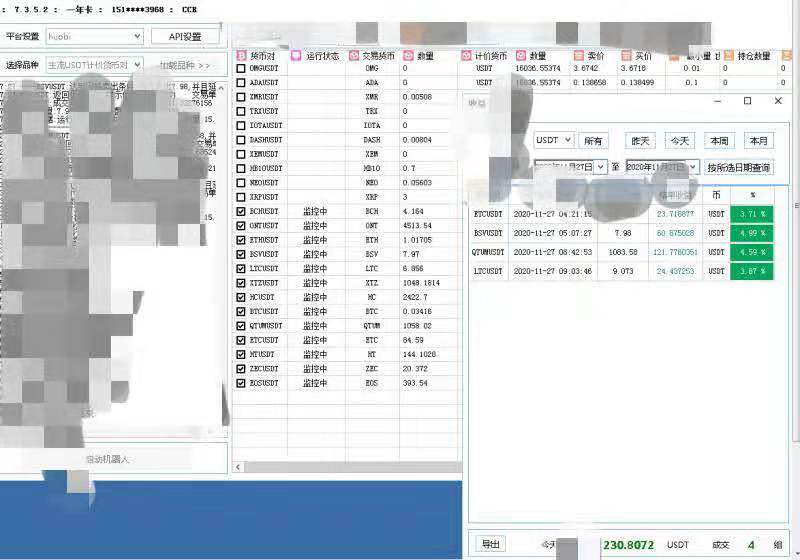Viewport: 800px width, 560px height.
Task: Click the 加载品种 >> button
Action: pos(185,65)
